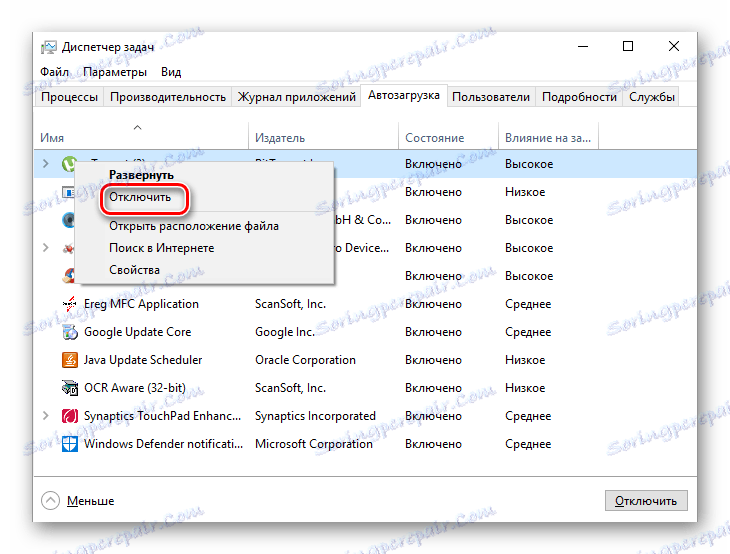The image size is (730, 554).
Task: Click the Отключить button at bottom right
Action: [x=646, y=500]
